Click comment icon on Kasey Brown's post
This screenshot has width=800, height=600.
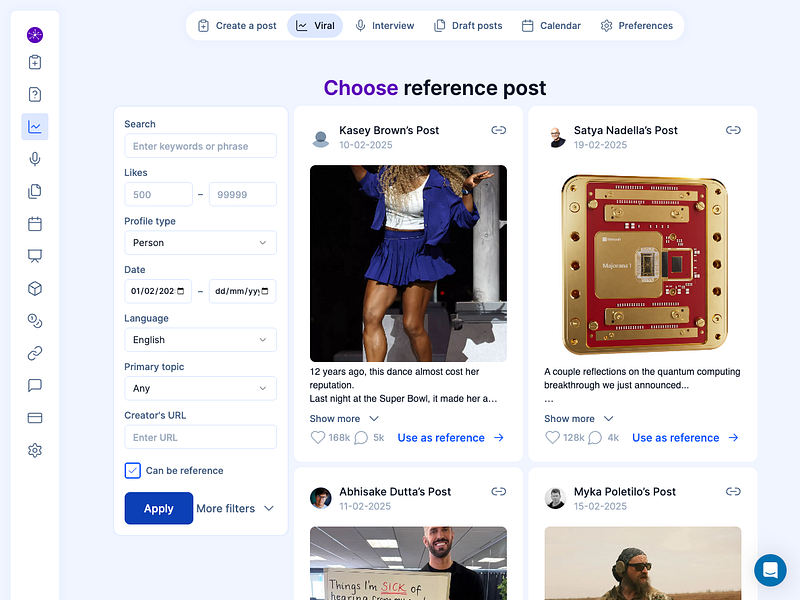coord(361,438)
